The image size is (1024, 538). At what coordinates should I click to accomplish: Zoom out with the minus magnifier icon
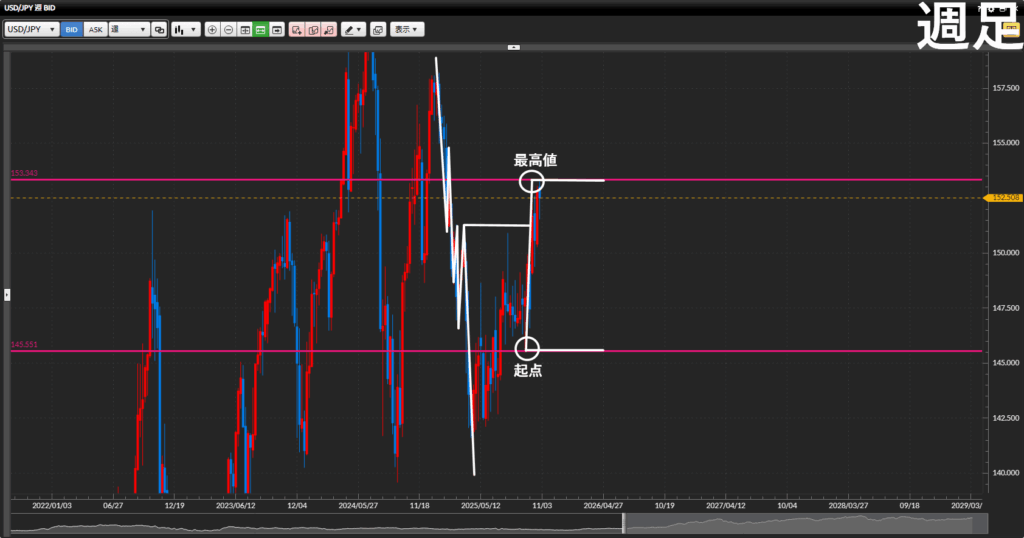(x=229, y=30)
